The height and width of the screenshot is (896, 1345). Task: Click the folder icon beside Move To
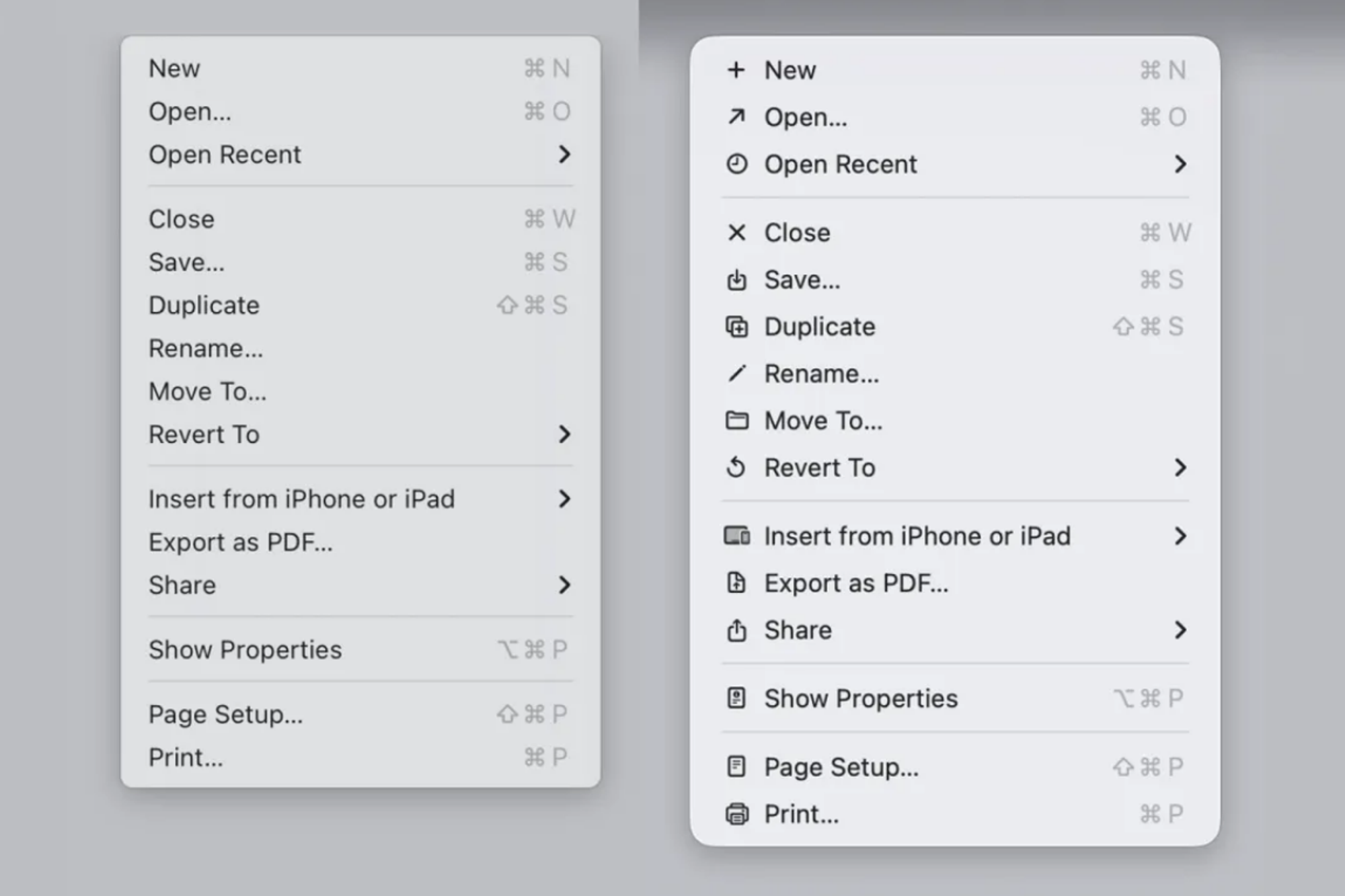(x=736, y=421)
